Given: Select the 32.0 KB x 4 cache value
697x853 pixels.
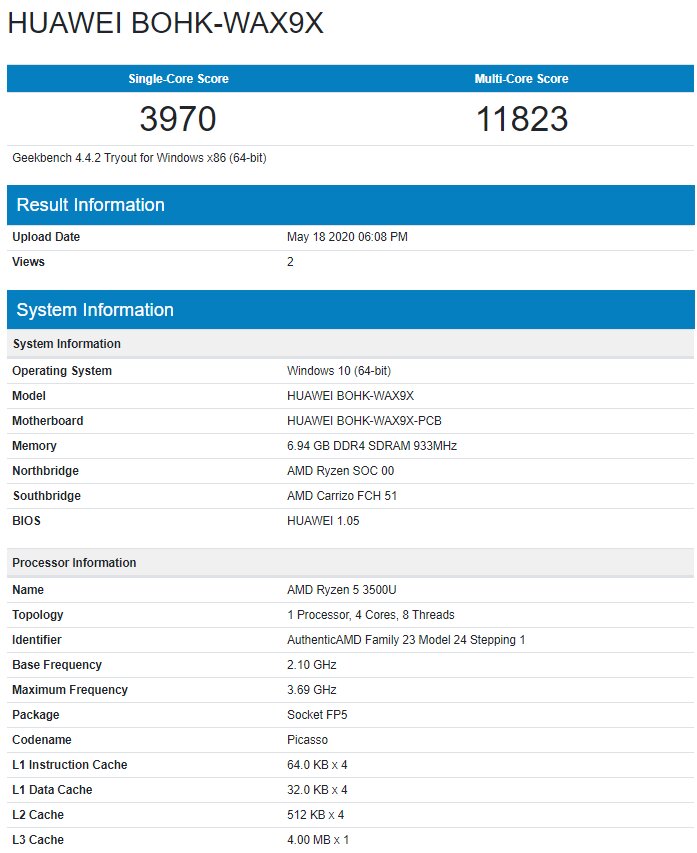Looking at the screenshot, I should click(x=317, y=790).
